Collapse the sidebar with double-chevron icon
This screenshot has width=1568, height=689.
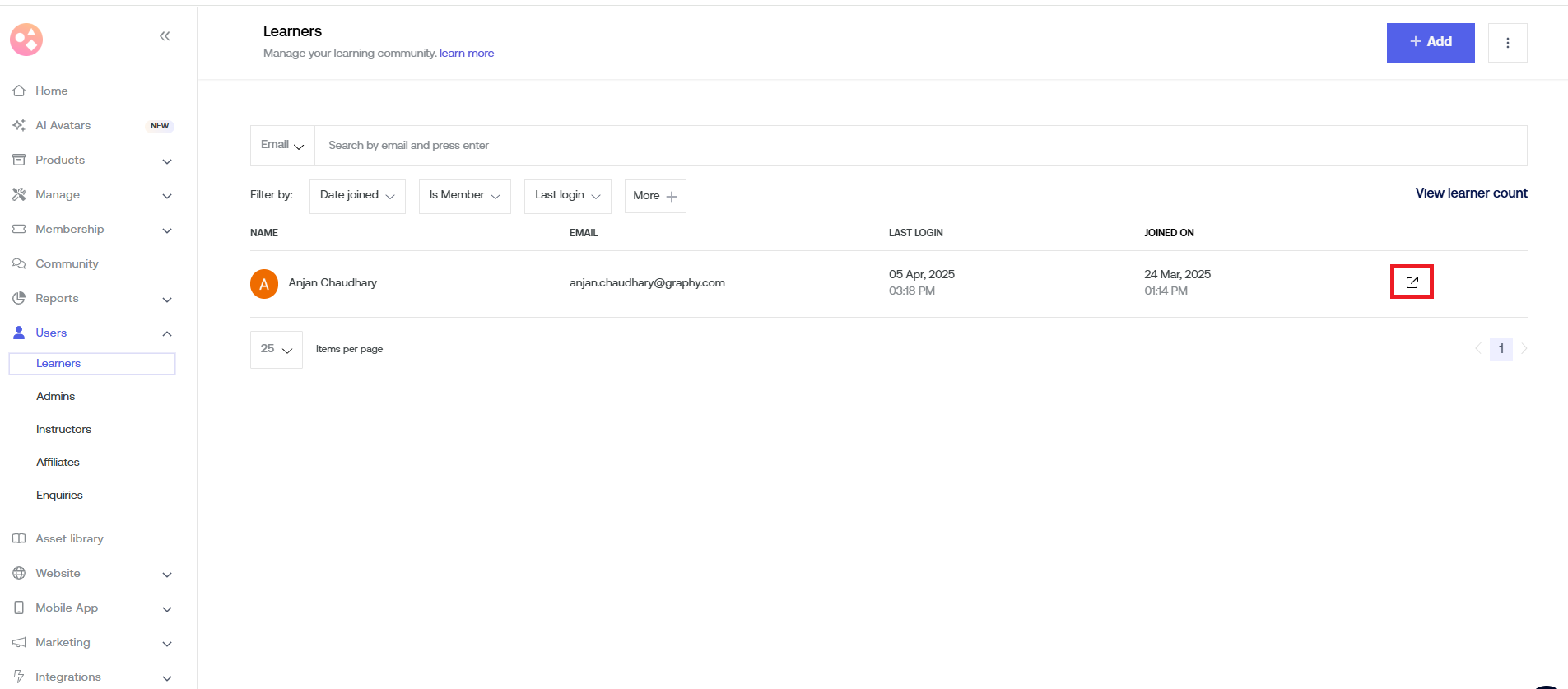165,36
